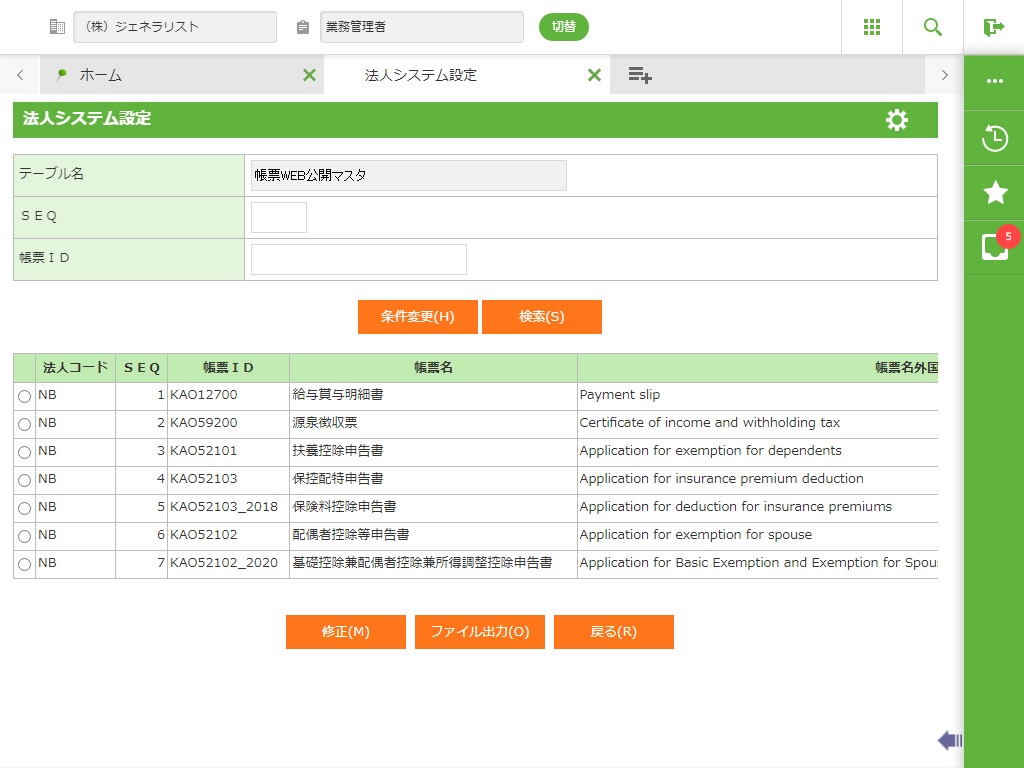The width and height of the screenshot is (1024, 768).
Task: Open the settings gear icon
Action: (897, 120)
